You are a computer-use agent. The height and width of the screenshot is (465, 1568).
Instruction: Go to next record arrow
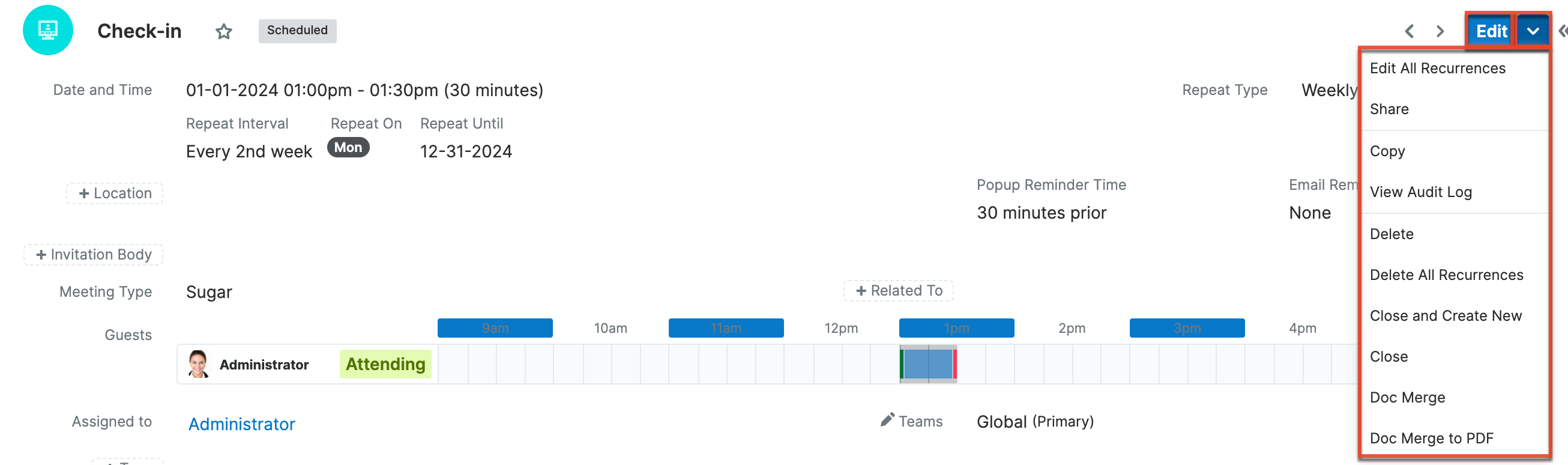tap(1440, 31)
